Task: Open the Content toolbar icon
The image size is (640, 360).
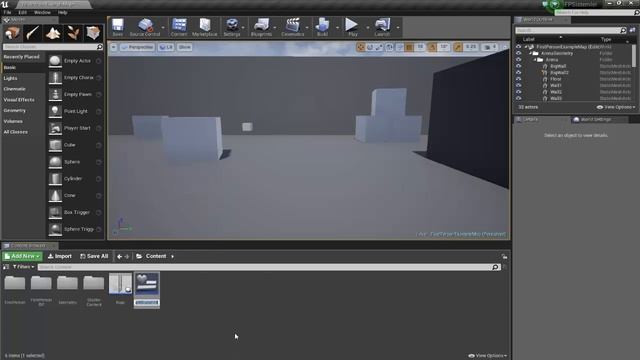Action: (179, 27)
